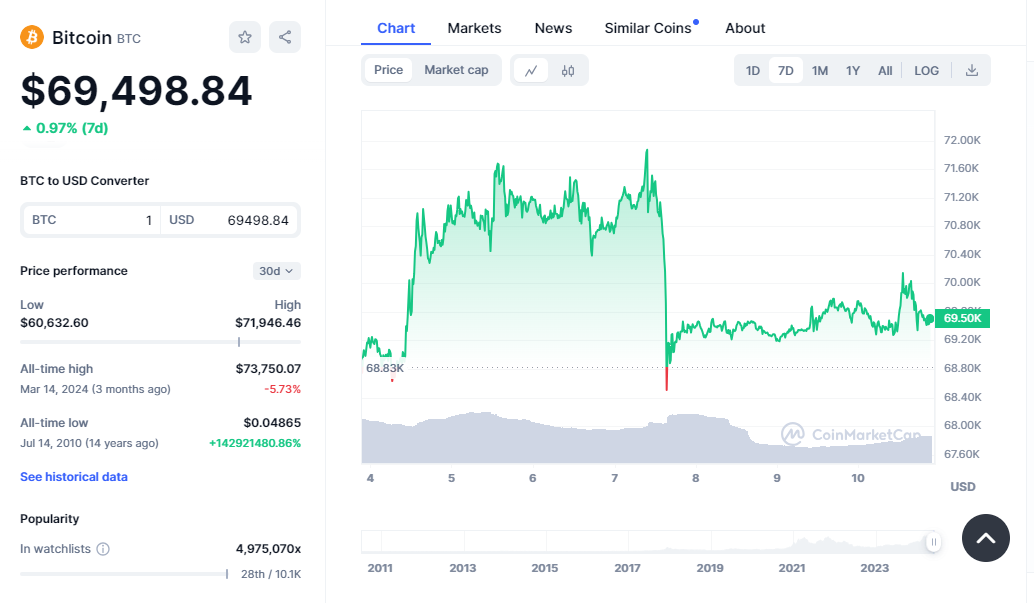Click the $69,498.84 price heading
The width and height of the screenshot is (1034, 603).
tap(136, 90)
